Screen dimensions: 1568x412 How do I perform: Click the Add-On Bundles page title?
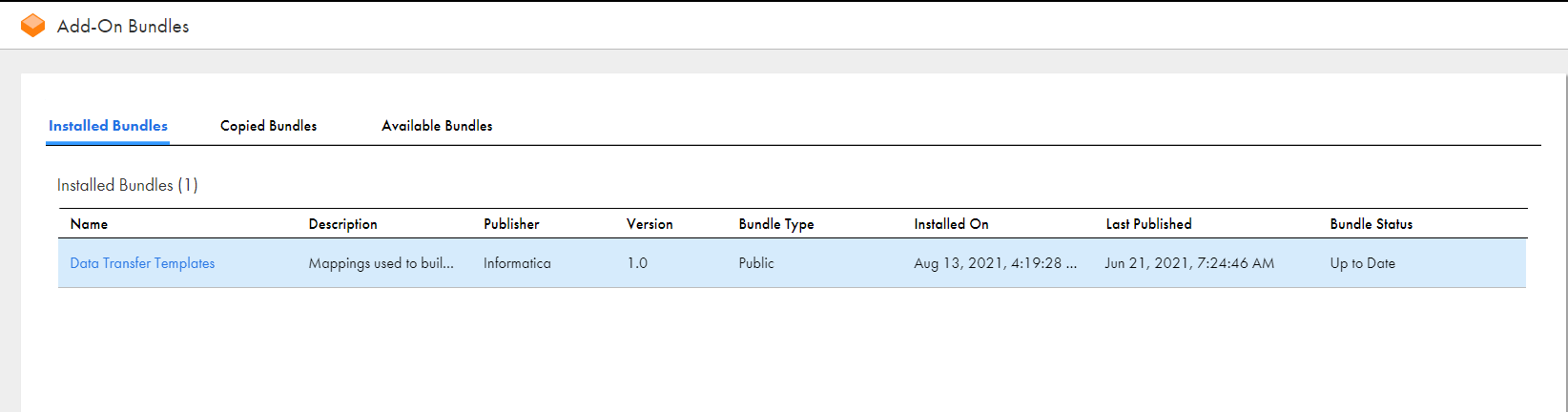pos(123,27)
